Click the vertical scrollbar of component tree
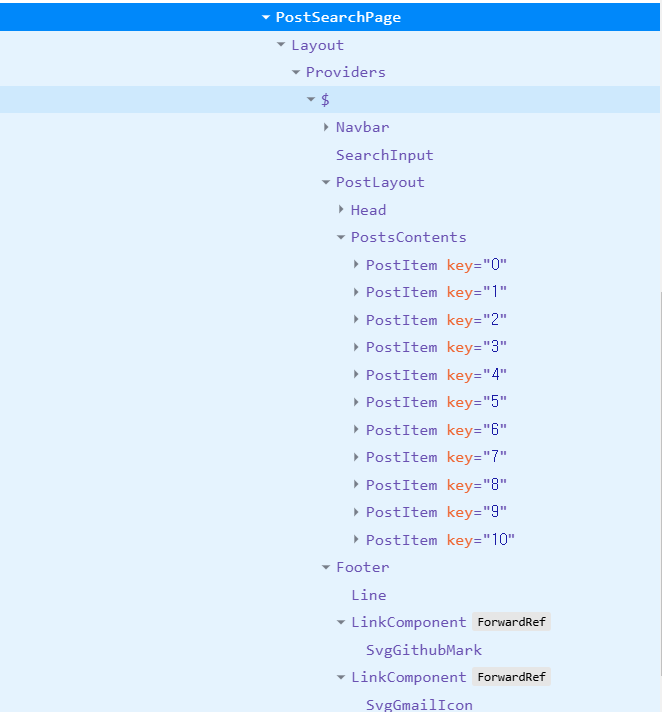Image resolution: width=662 pixels, height=712 pixels. point(661,484)
